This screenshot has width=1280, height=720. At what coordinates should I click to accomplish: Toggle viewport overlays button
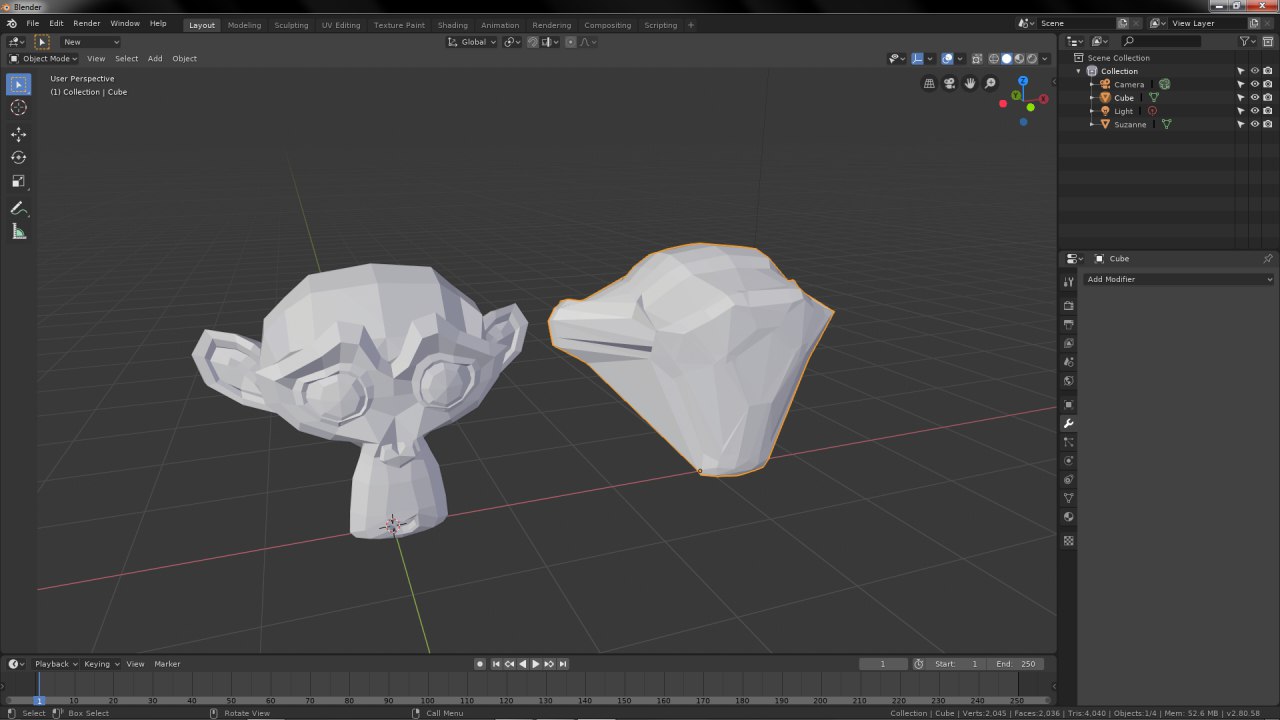(947, 58)
